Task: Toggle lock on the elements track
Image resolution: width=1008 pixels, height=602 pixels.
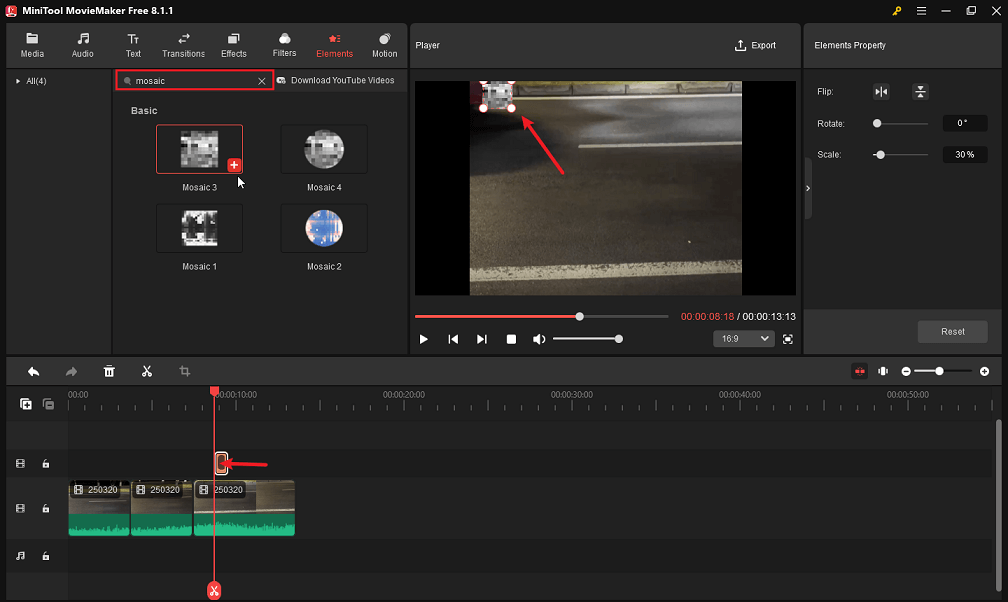Action: (46, 464)
